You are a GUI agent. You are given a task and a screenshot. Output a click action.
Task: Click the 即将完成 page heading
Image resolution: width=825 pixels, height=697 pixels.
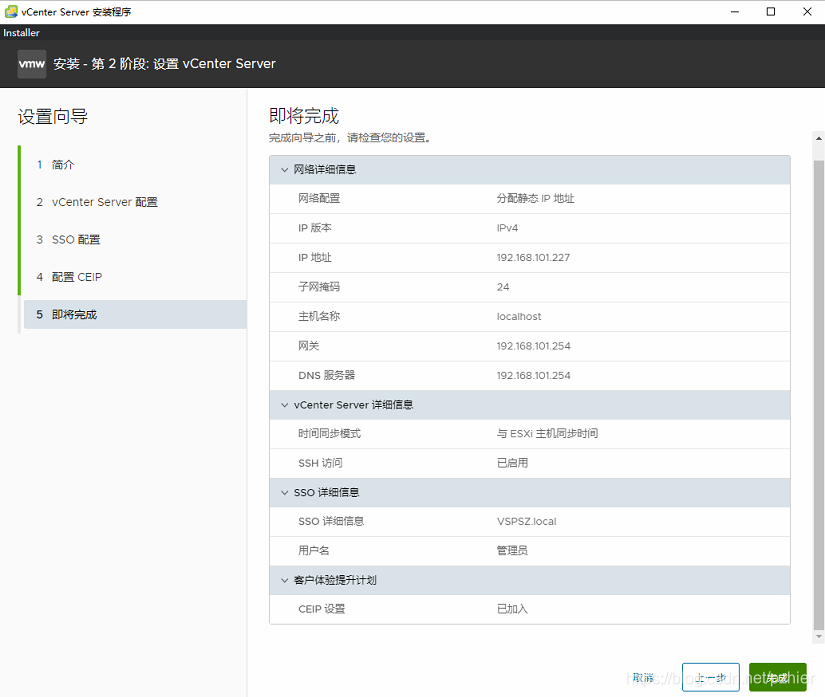click(304, 116)
